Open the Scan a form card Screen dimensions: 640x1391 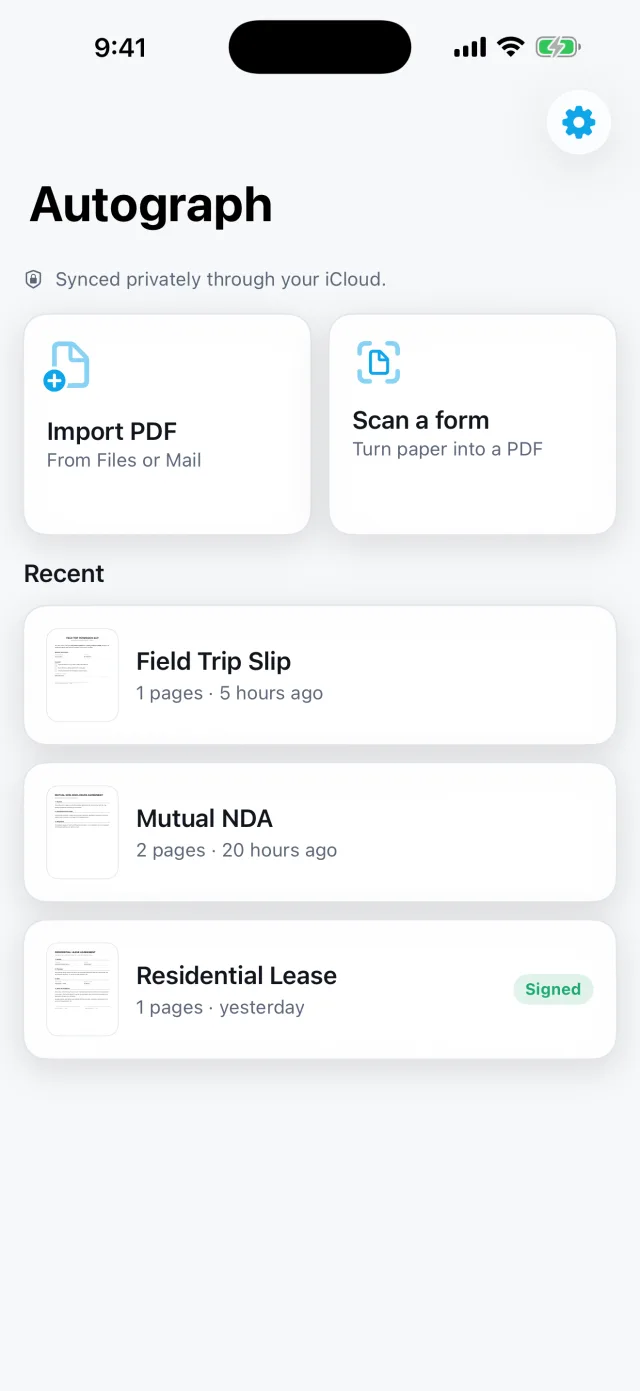coord(472,424)
